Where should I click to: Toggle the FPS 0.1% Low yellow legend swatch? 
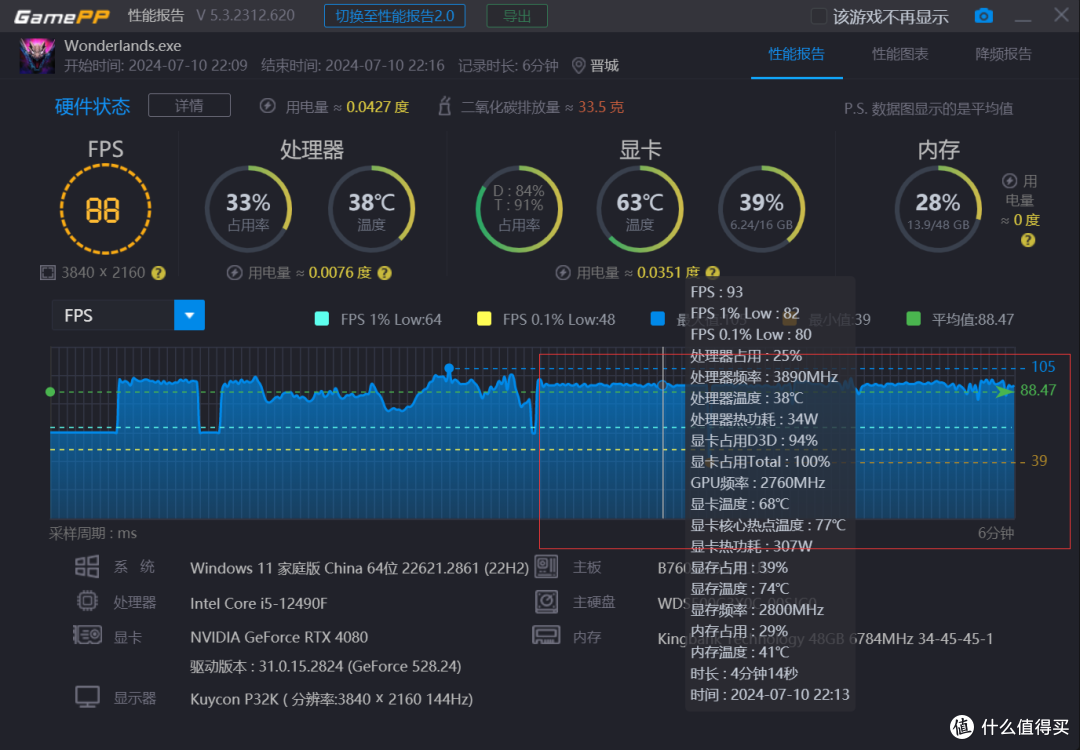point(484,319)
